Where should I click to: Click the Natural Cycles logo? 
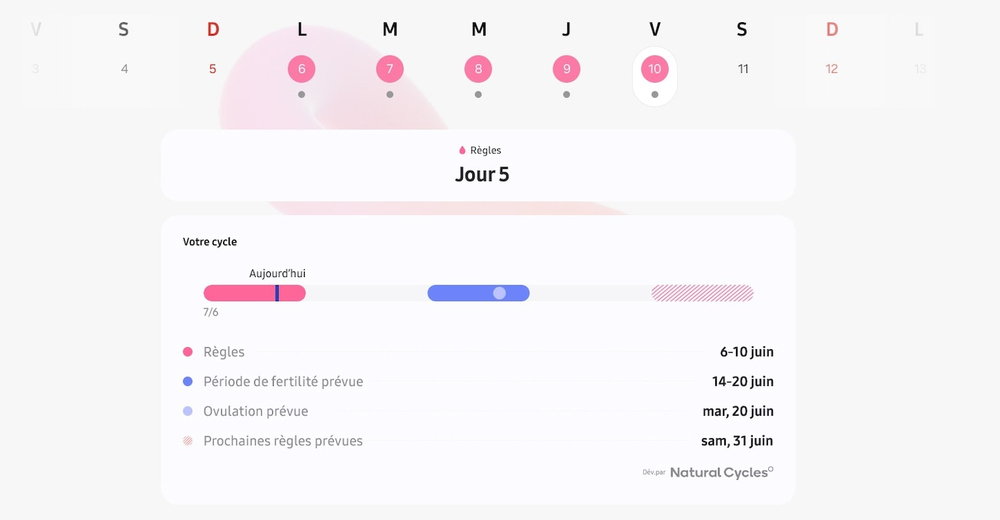[x=721, y=472]
